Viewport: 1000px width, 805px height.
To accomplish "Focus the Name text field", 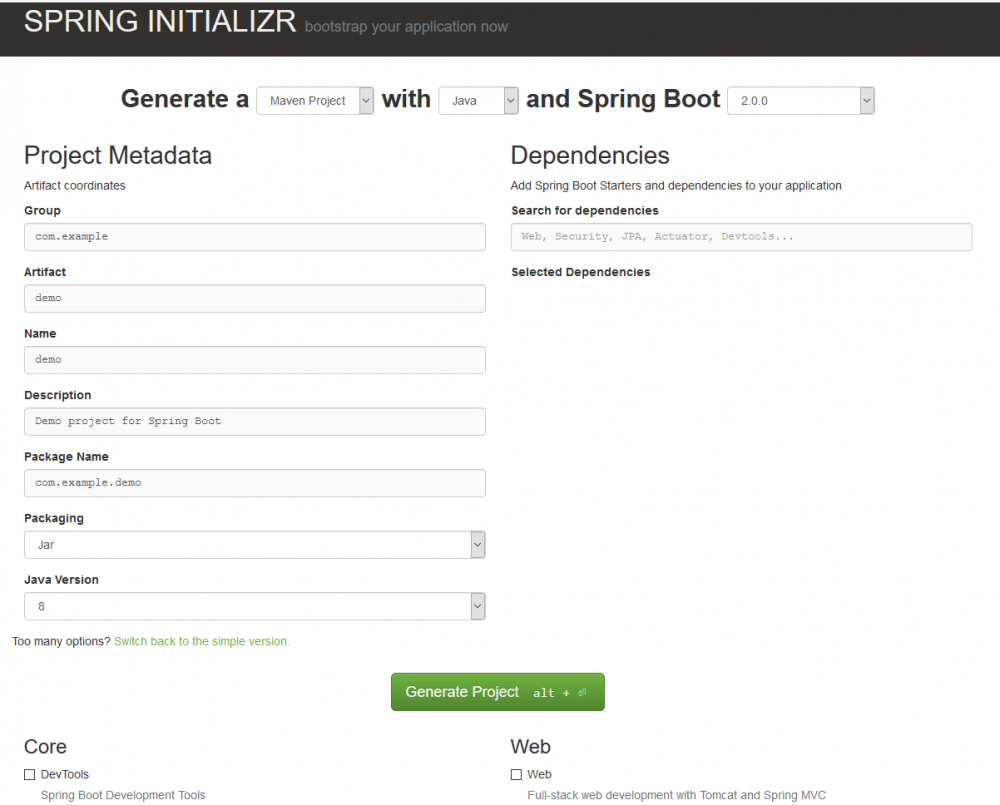I will (254, 360).
